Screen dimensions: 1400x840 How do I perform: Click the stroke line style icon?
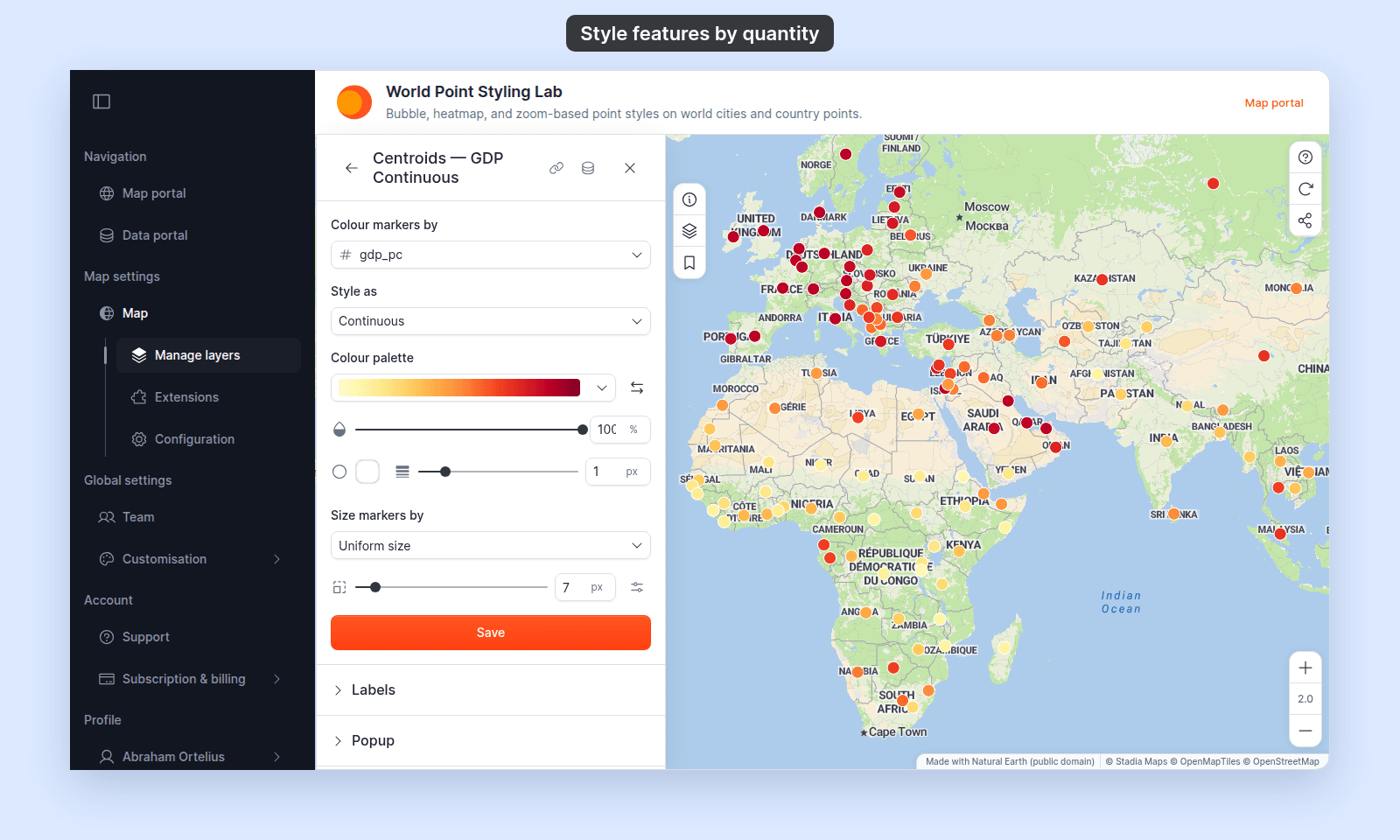tap(402, 472)
